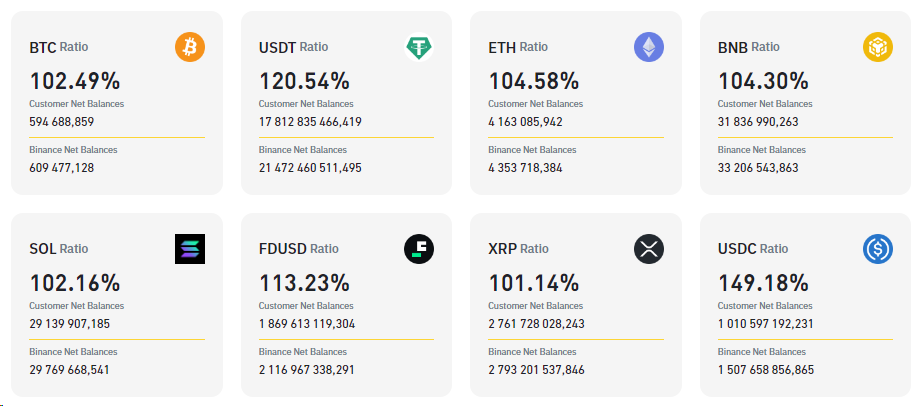918x406 pixels.
Task: Click USDC Binance Net Balances amount 1 507 658 856,865
Action: tap(766, 370)
